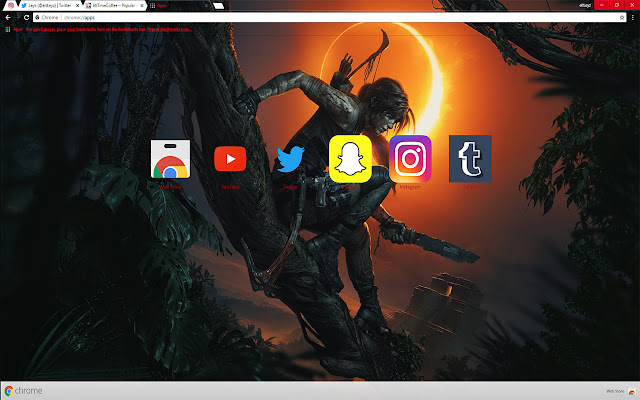Click the profile name button in title bar
The image size is (640, 400).
click(x=584, y=5)
